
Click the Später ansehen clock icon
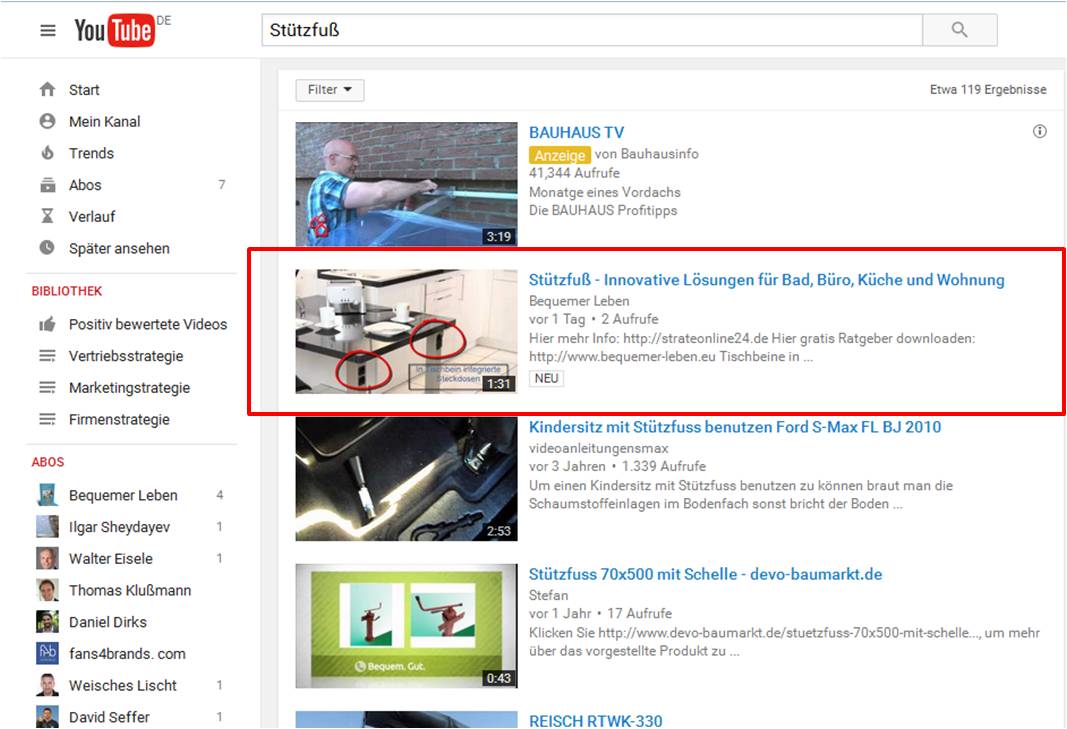point(47,248)
